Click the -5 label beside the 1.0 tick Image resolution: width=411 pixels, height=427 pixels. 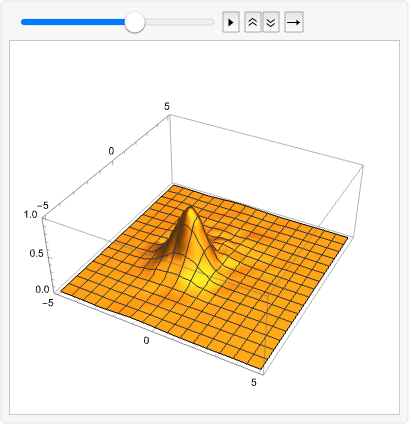pos(43,206)
